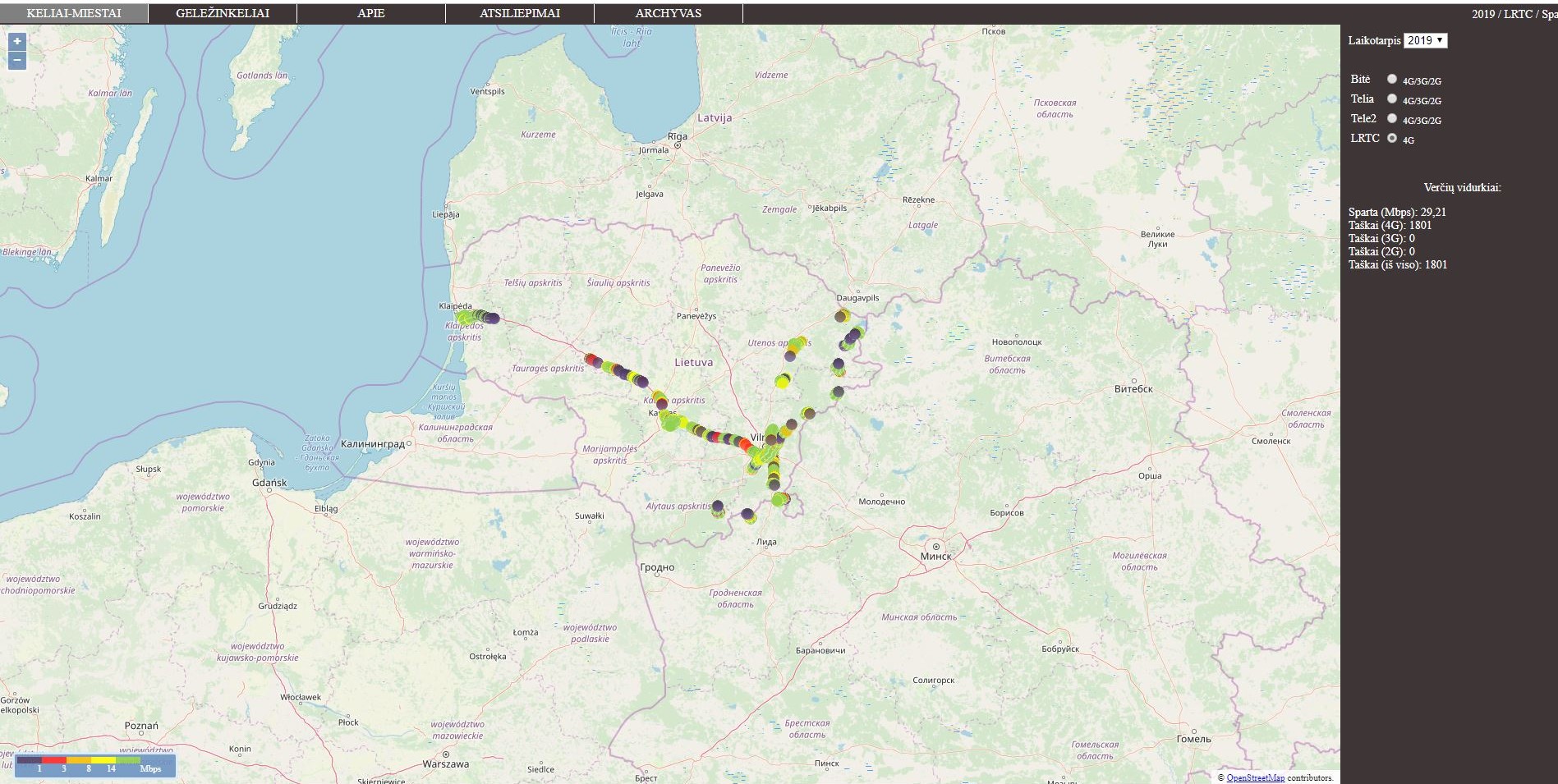1558x784 pixels.
Task: Select the LRTC 4G radio button
Action: tap(1392, 138)
